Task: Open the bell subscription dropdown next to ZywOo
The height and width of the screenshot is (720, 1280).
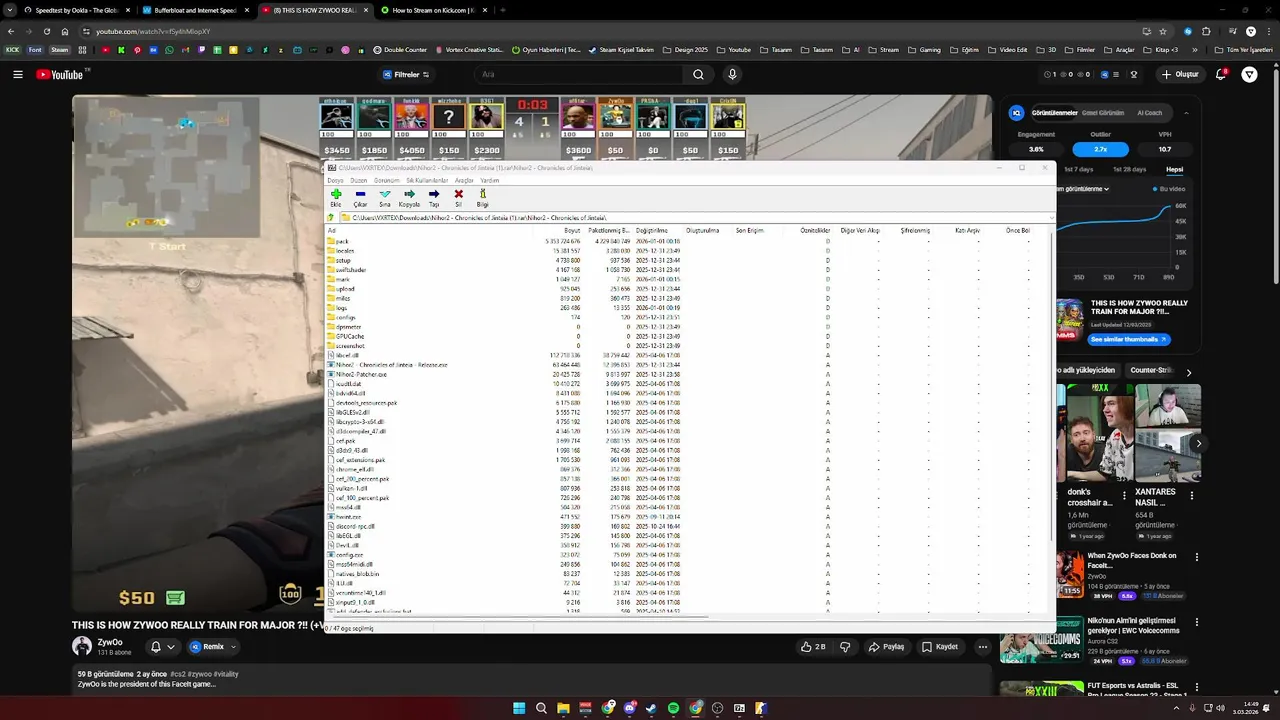Action: click(162, 647)
